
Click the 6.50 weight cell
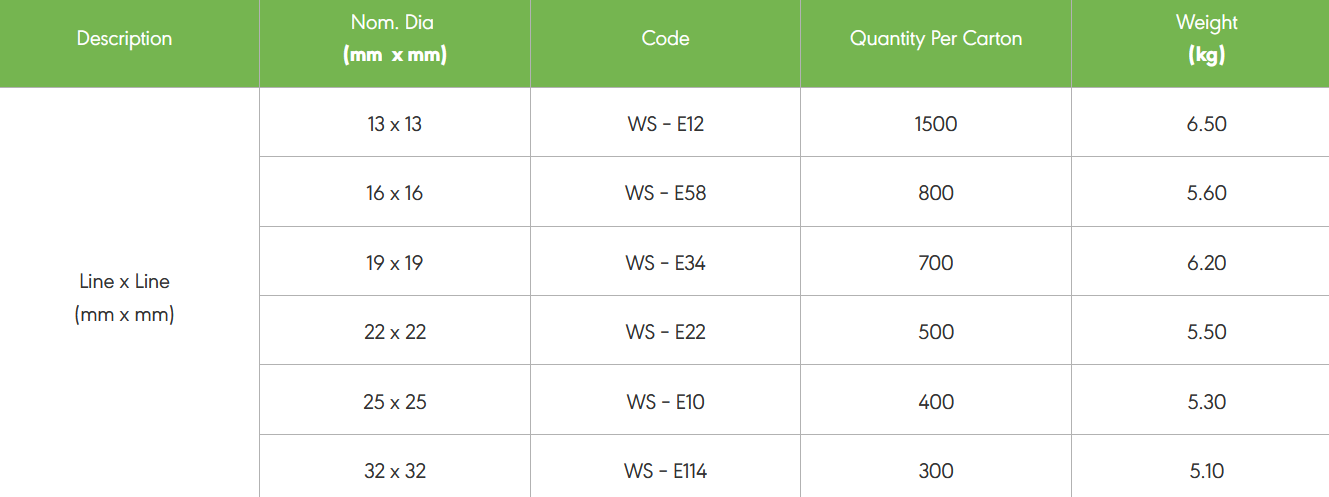[x=1206, y=124]
